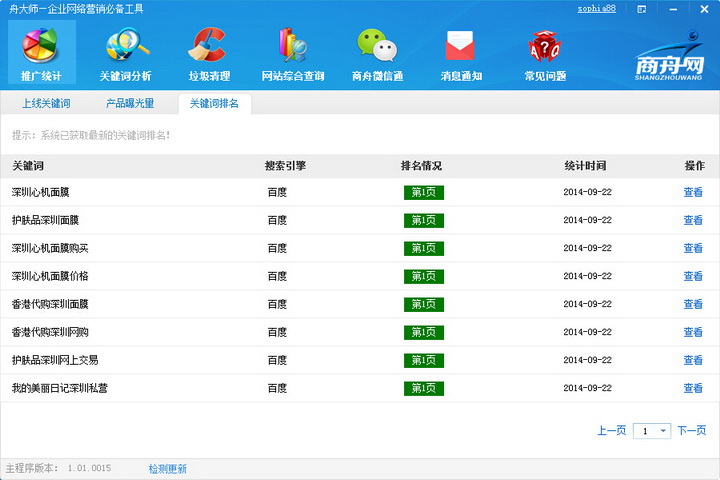The width and height of the screenshot is (720, 480).
Task: Click the 关键词 column header
Action: click(x=28, y=166)
